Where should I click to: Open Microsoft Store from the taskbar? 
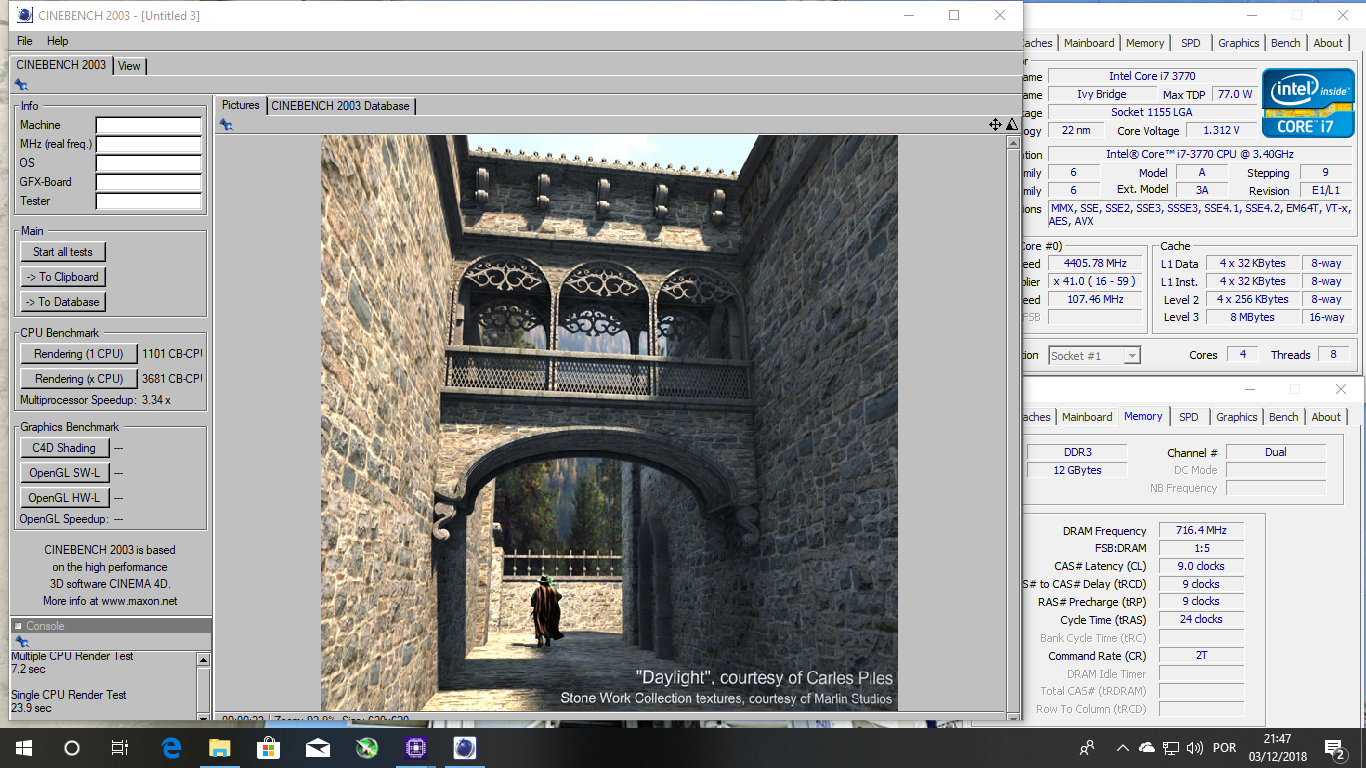coord(268,747)
